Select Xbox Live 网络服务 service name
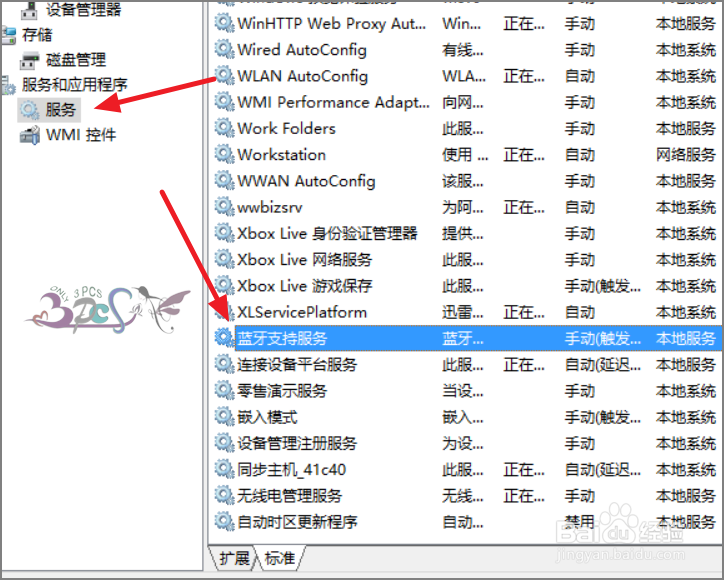The width and height of the screenshot is (724, 580). coord(305,260)
